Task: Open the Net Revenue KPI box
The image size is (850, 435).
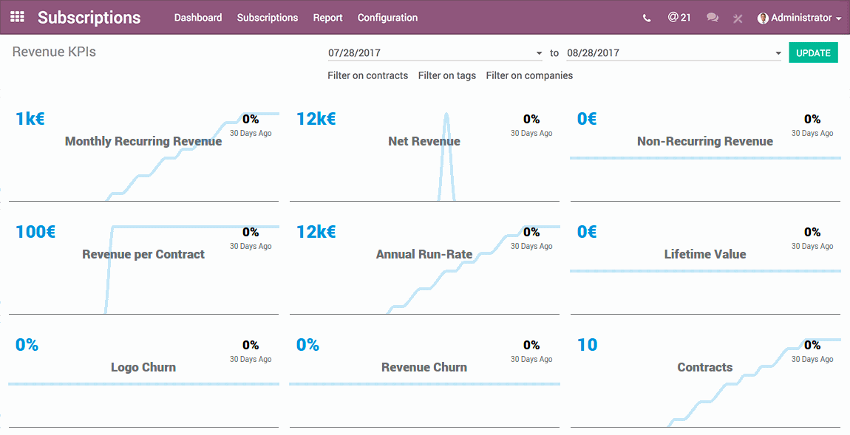Action: tap(424, 142)
